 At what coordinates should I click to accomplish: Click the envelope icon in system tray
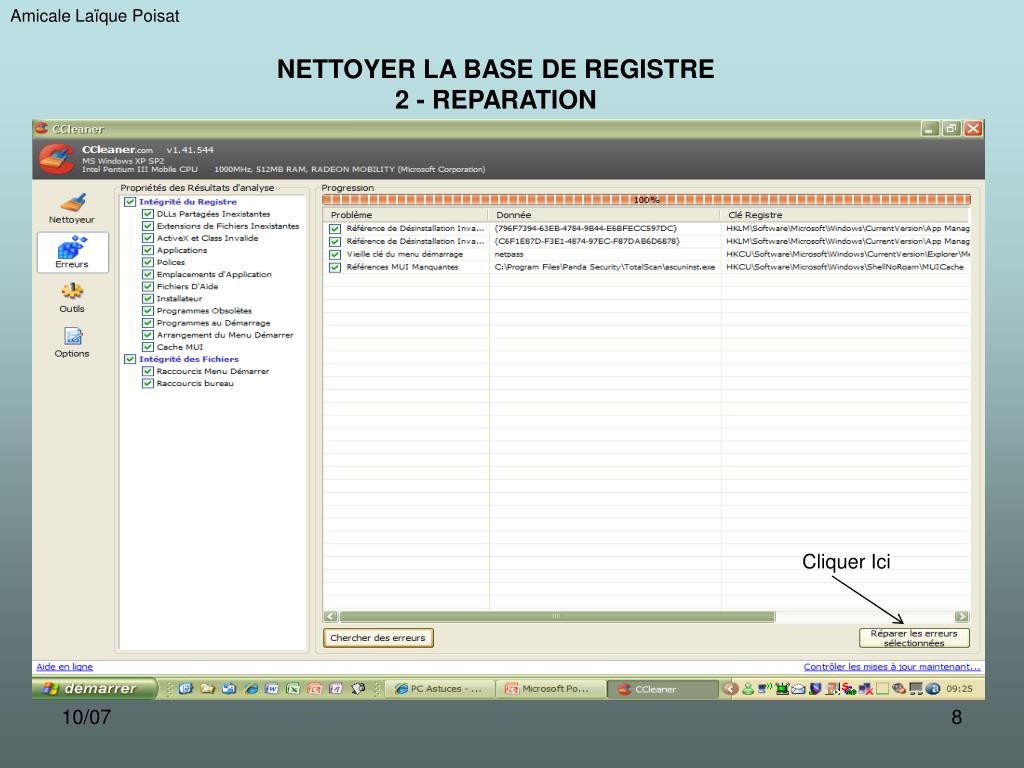click(x=798, y=688)
